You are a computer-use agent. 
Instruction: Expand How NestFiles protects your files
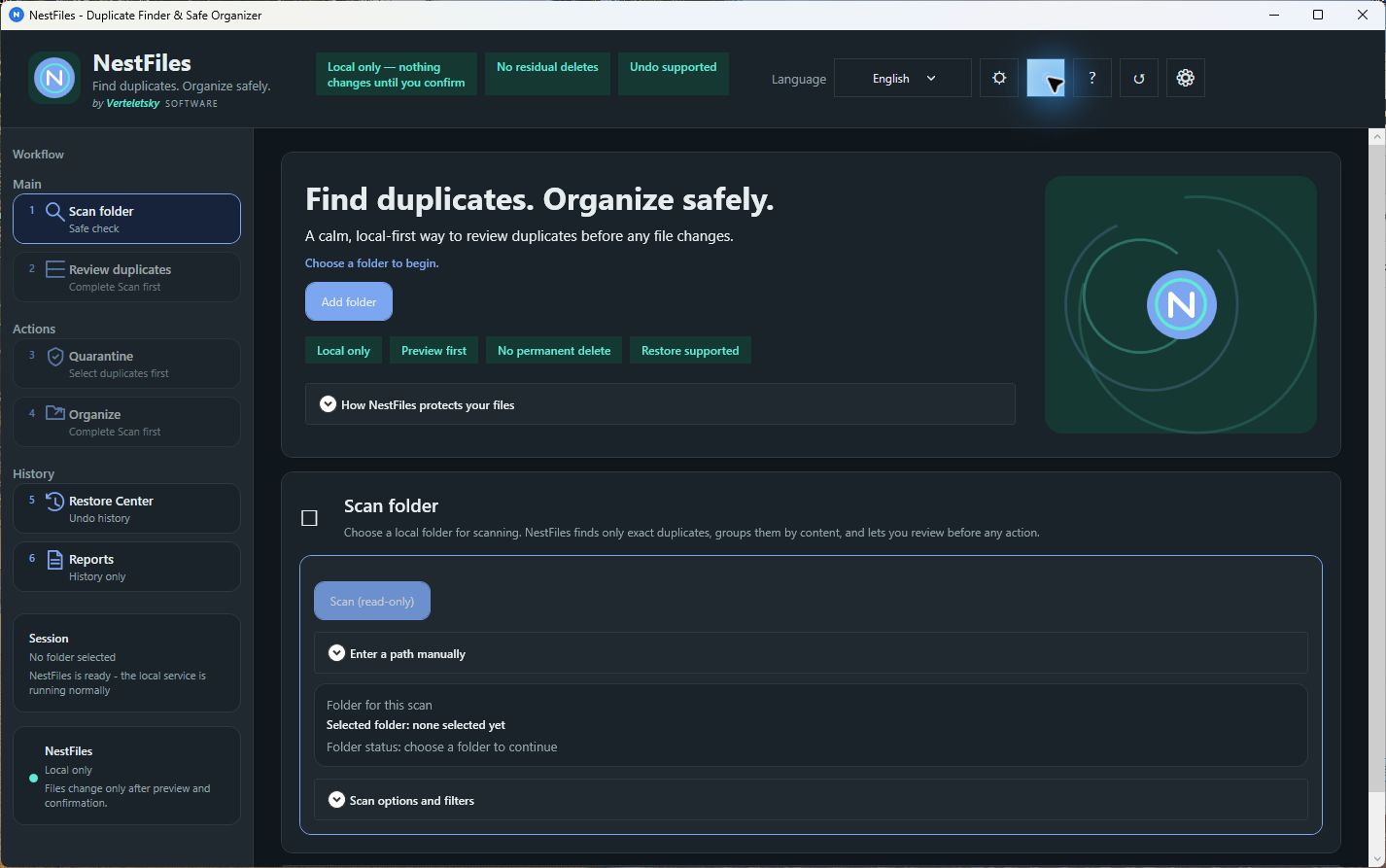click(660, 404)
